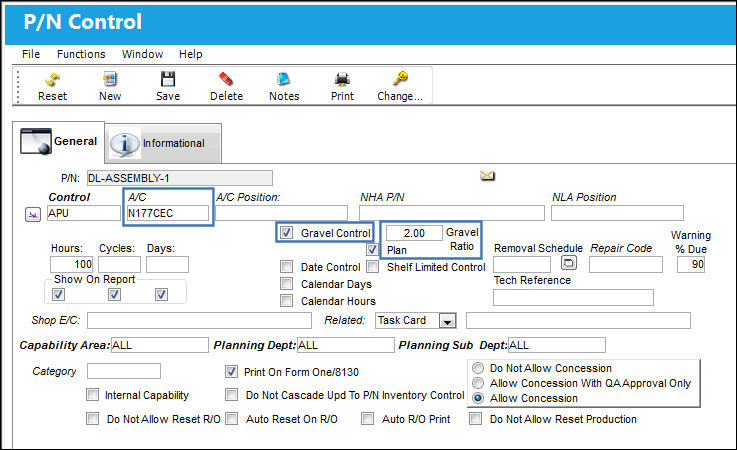Click the Removal Schedule input field
This screenshot has width=737, height=450.
pos(522,265)
